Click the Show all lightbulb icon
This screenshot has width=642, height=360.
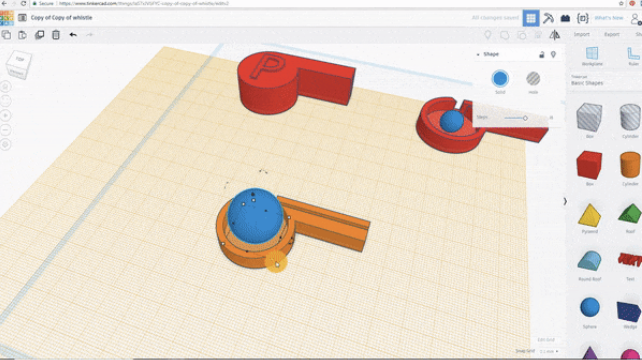pyautogui.click(x=488, y=35)
